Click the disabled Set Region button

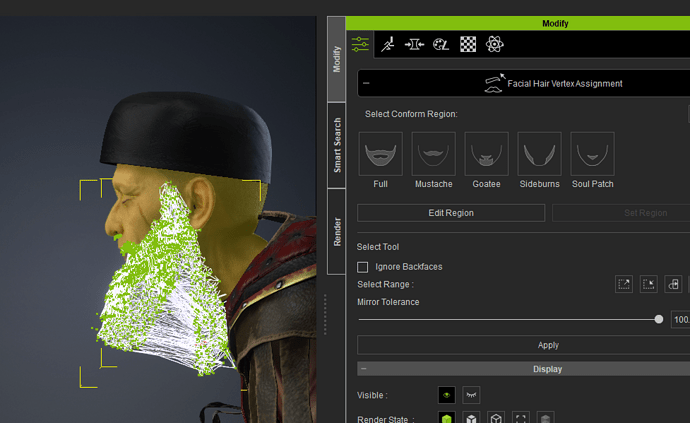[x=621, y=213]
